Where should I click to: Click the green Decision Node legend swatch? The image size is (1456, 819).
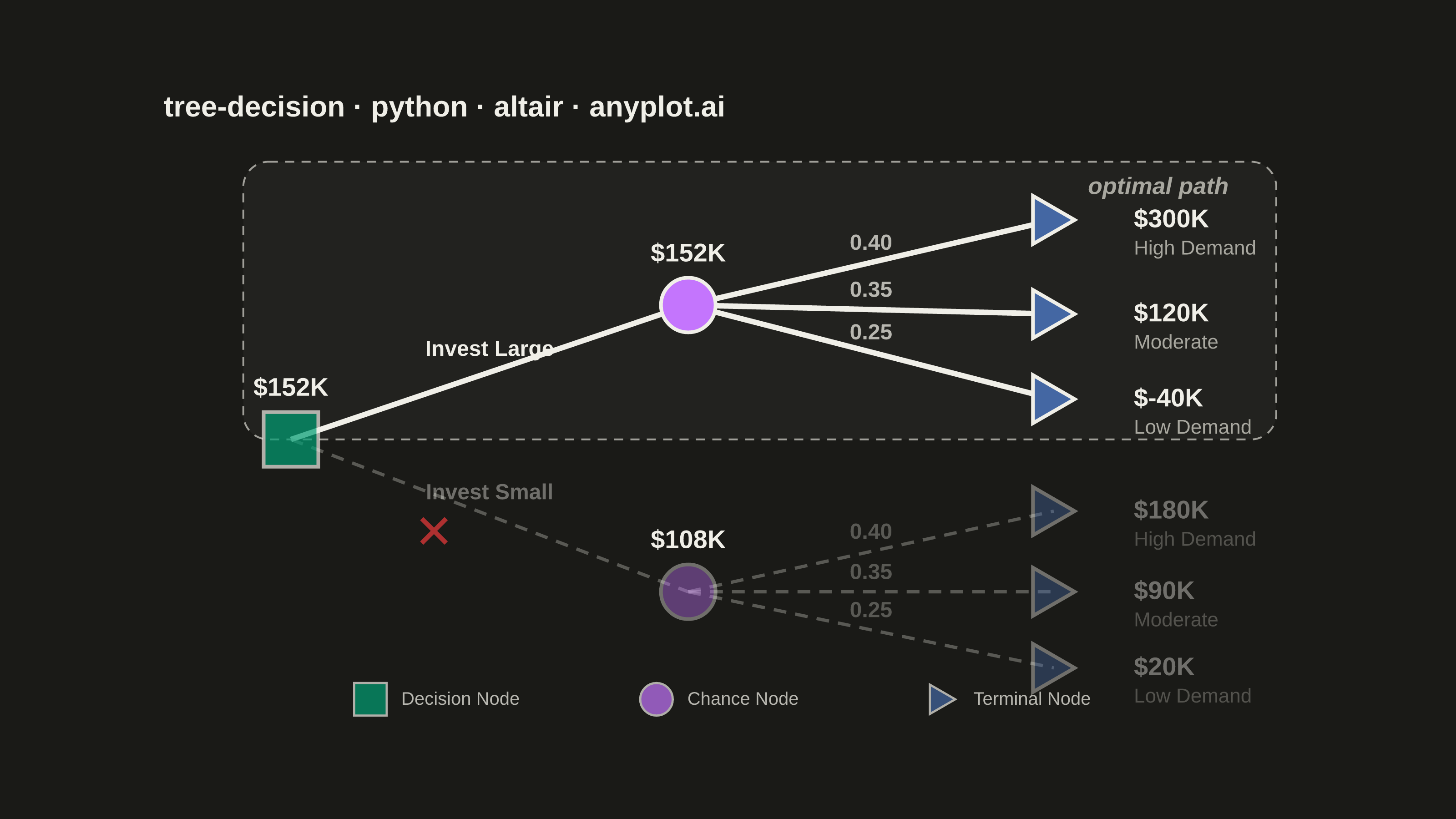point(370,699)
